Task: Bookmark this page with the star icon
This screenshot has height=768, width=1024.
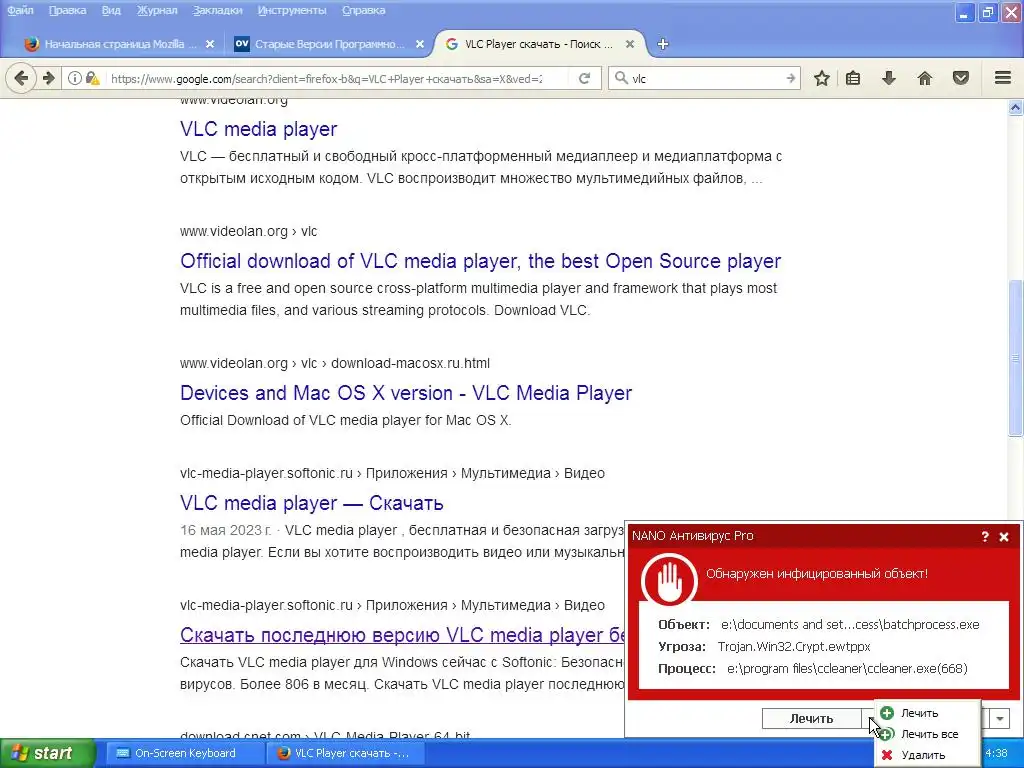Action: (x=822, y=78)
